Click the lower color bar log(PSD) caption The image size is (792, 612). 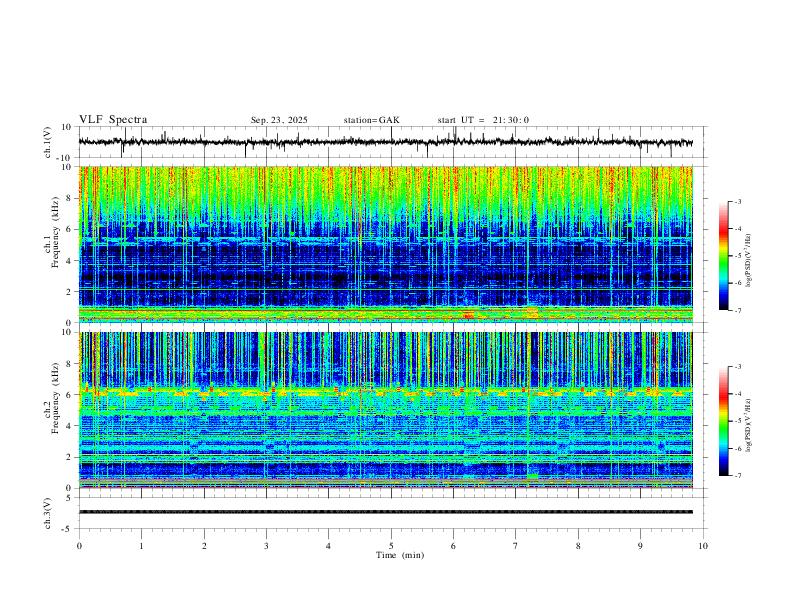[x=749, y=425]
